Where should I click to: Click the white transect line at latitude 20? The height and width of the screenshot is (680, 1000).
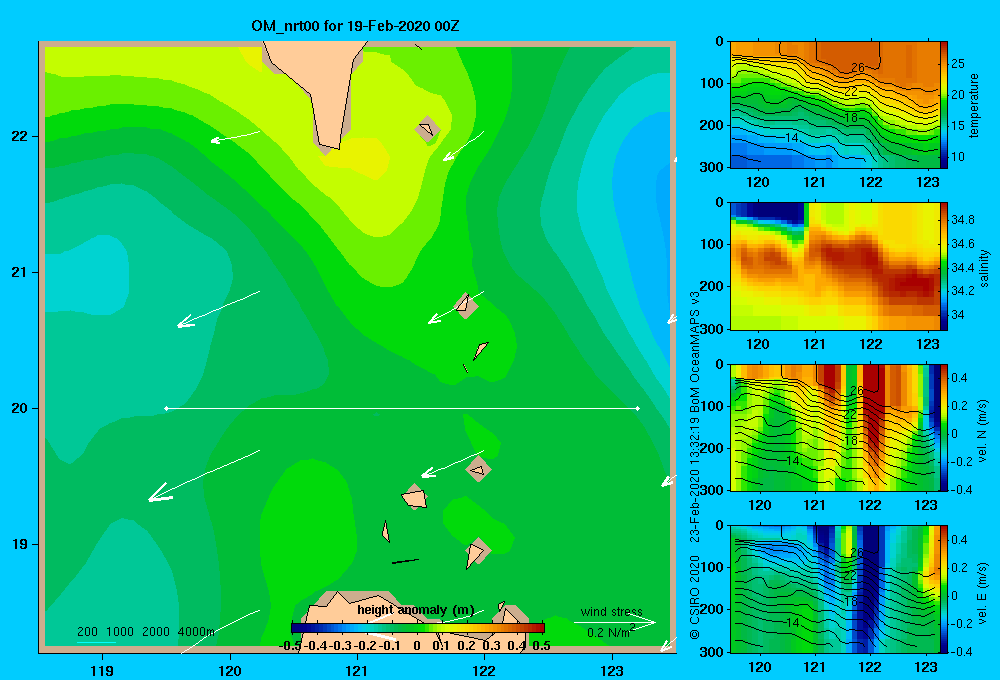[402, 408]
